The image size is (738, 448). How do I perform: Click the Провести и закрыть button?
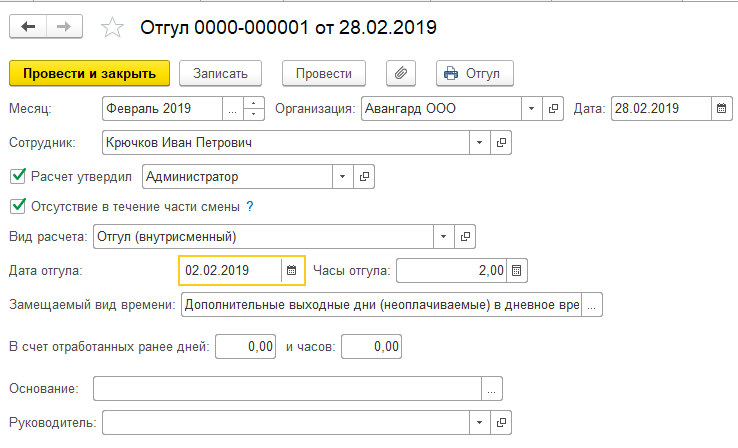pyautogui.click(x=89, y=73)
